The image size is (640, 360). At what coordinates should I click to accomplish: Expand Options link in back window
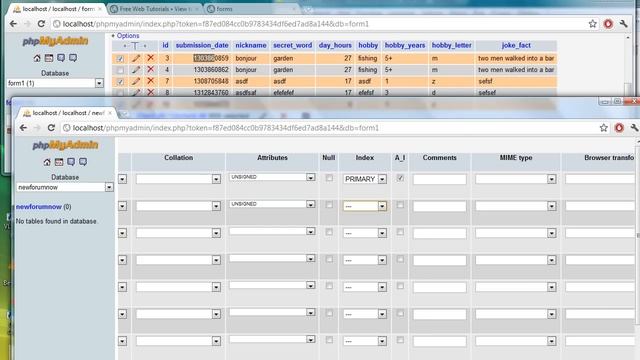point(128,36)
